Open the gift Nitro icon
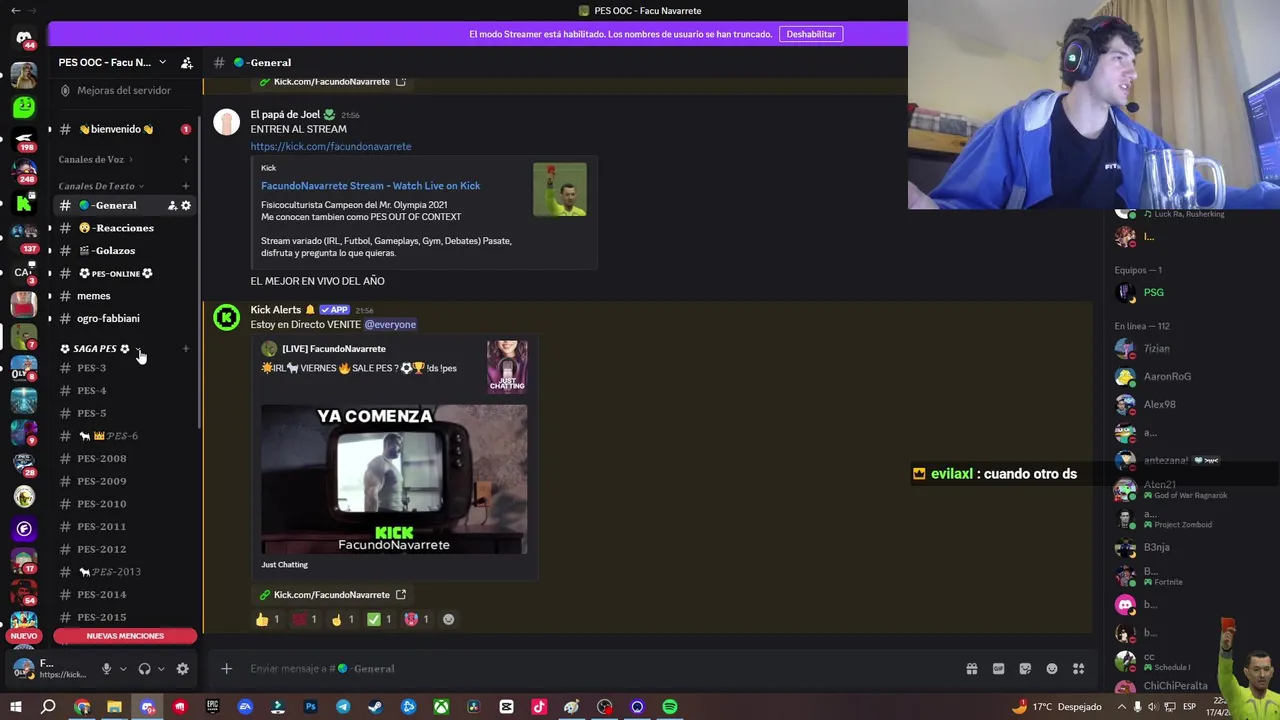 pyautogui.click(x=971, y=669)
